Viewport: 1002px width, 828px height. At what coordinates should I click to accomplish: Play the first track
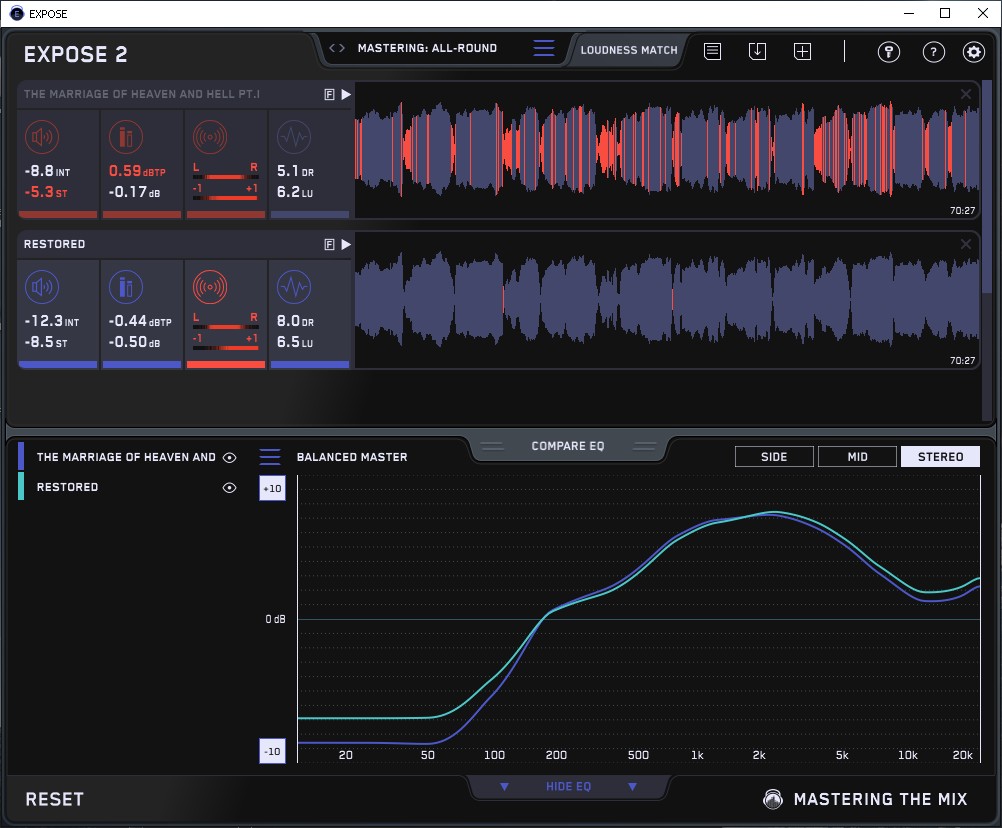pos(346,94)
